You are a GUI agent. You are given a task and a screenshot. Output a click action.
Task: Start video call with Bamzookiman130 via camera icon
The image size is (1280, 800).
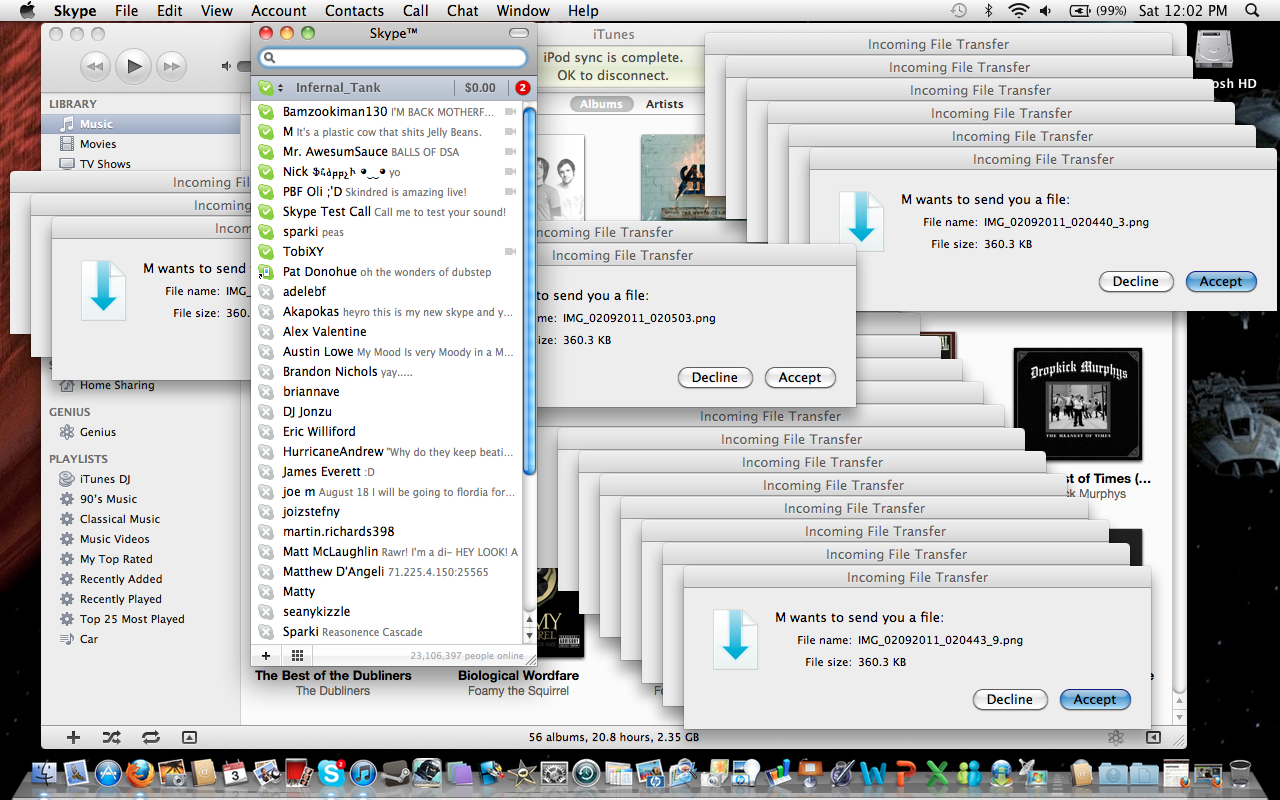(x=510, y=112)
